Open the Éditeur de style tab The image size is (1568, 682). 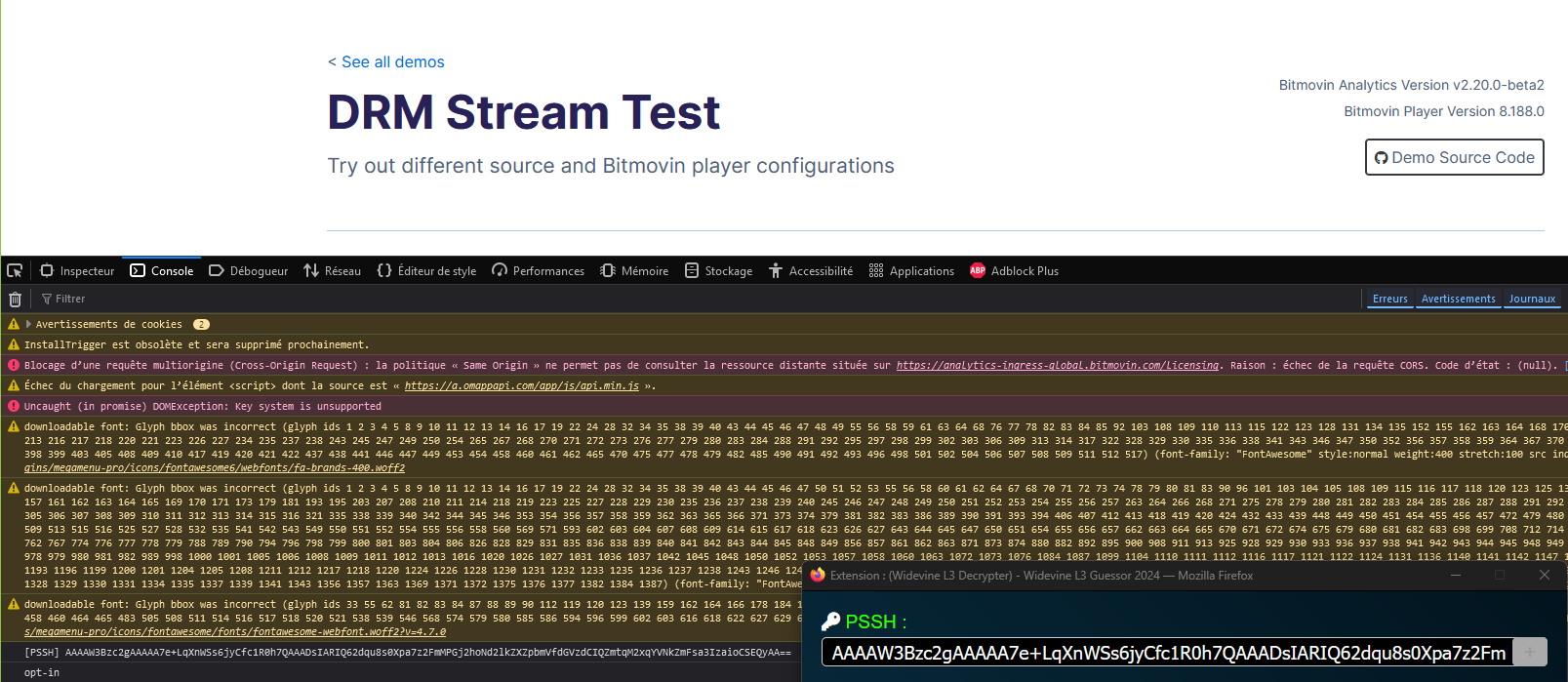click(x=427, y=270)
